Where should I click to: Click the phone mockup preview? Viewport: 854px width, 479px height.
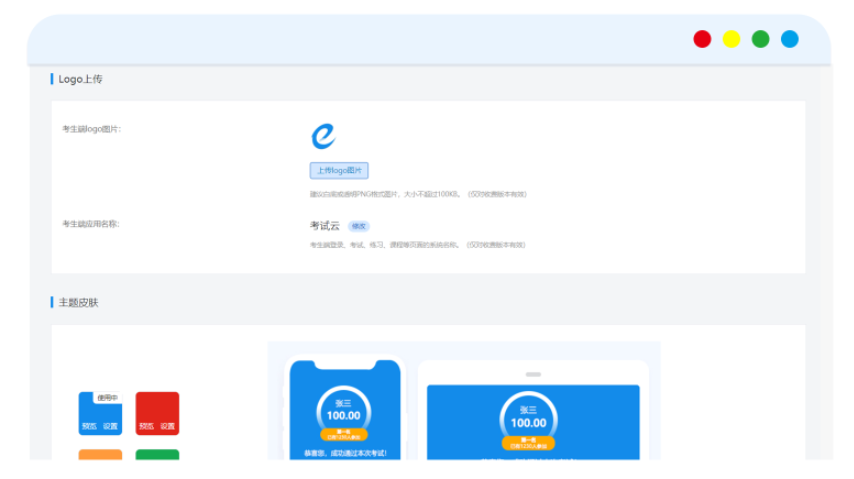point(344,410)
